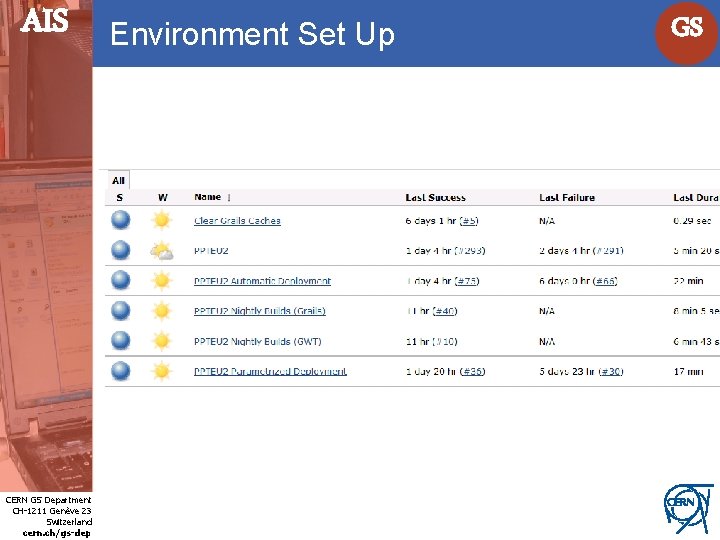This screenshot has height=540, width=720.
Task: Click blue status ball in PPTEU2 row
Action: (120, 250)
